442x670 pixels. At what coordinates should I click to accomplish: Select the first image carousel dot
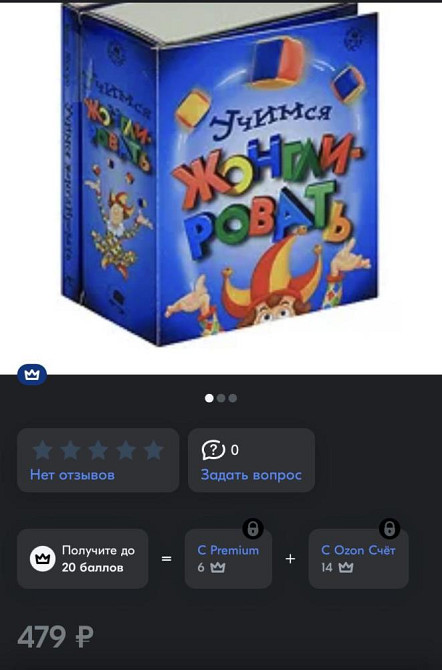pyautogui.click(x=209, y=398)
